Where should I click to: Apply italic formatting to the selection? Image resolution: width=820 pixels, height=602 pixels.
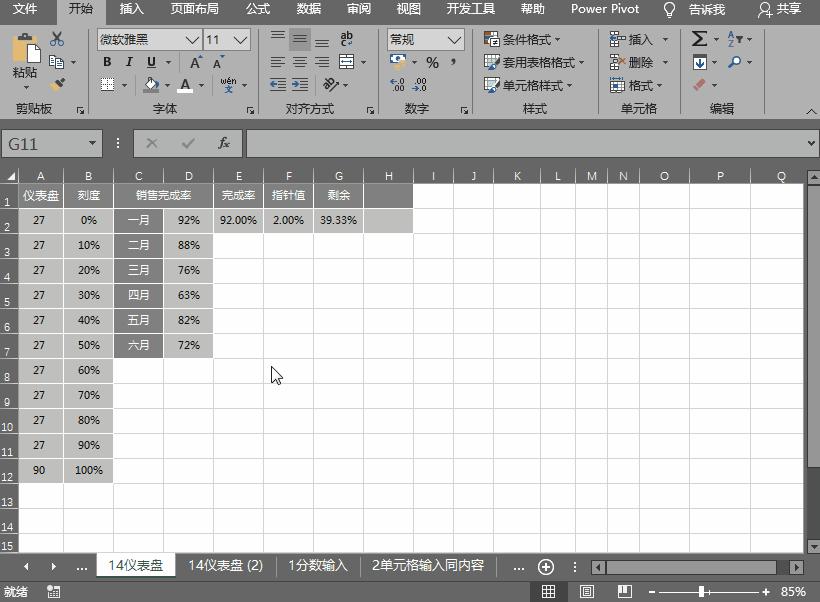point(128,61)
